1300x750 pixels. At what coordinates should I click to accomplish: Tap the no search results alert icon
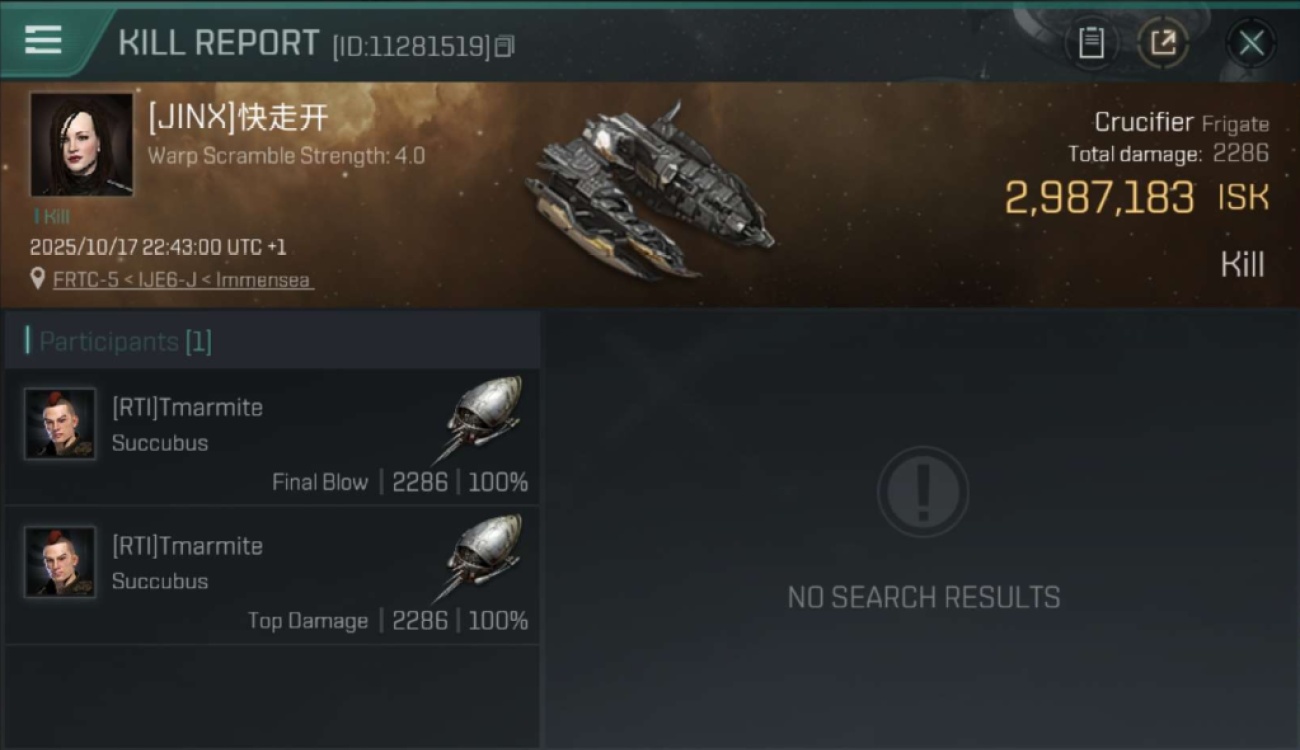pos(922,491)
